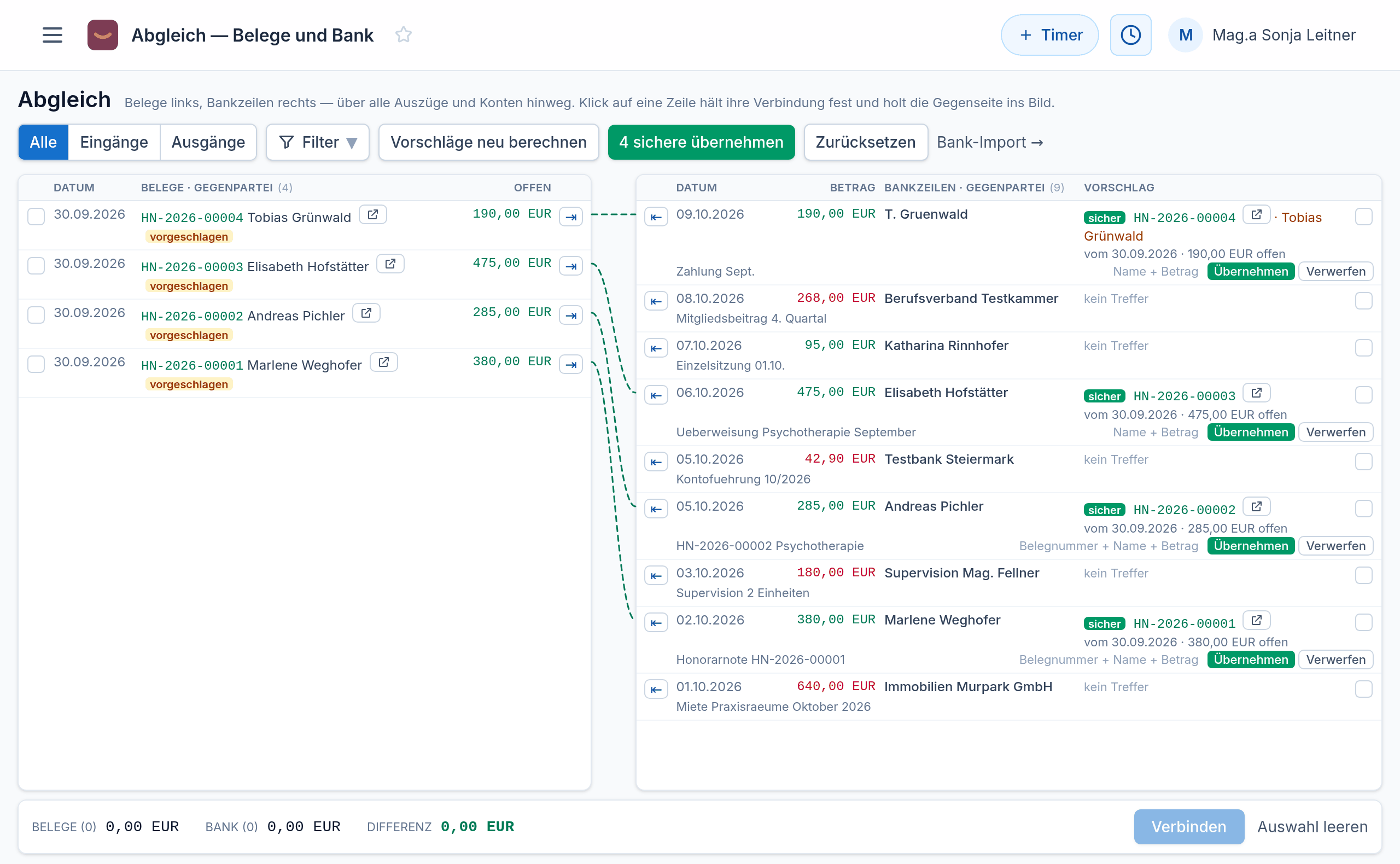Viewport: 1400px width, 864px height.
Task: Select the Immobilien Murpark GmbH bank line checkbox
Action: coord(1363,689)
